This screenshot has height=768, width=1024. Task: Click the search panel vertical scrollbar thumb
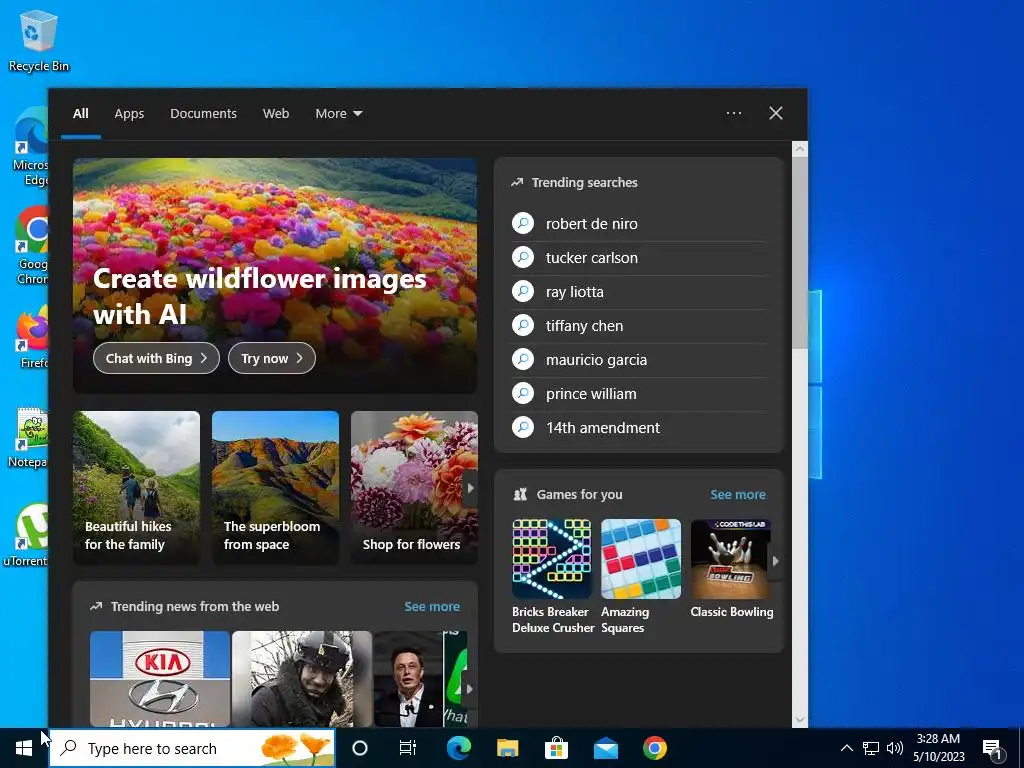(x=800, y=251)
